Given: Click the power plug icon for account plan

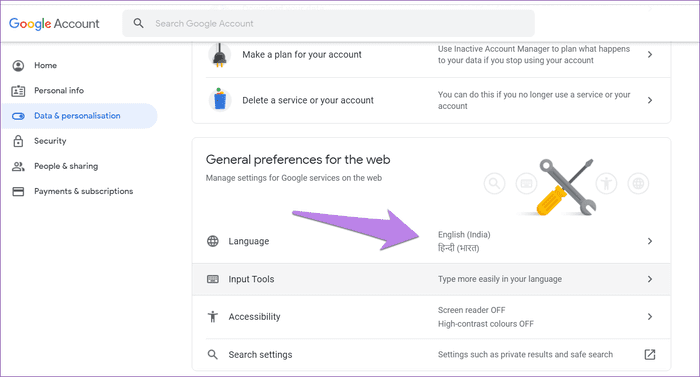Looking at the screenshot, I should tap(219, 55).
